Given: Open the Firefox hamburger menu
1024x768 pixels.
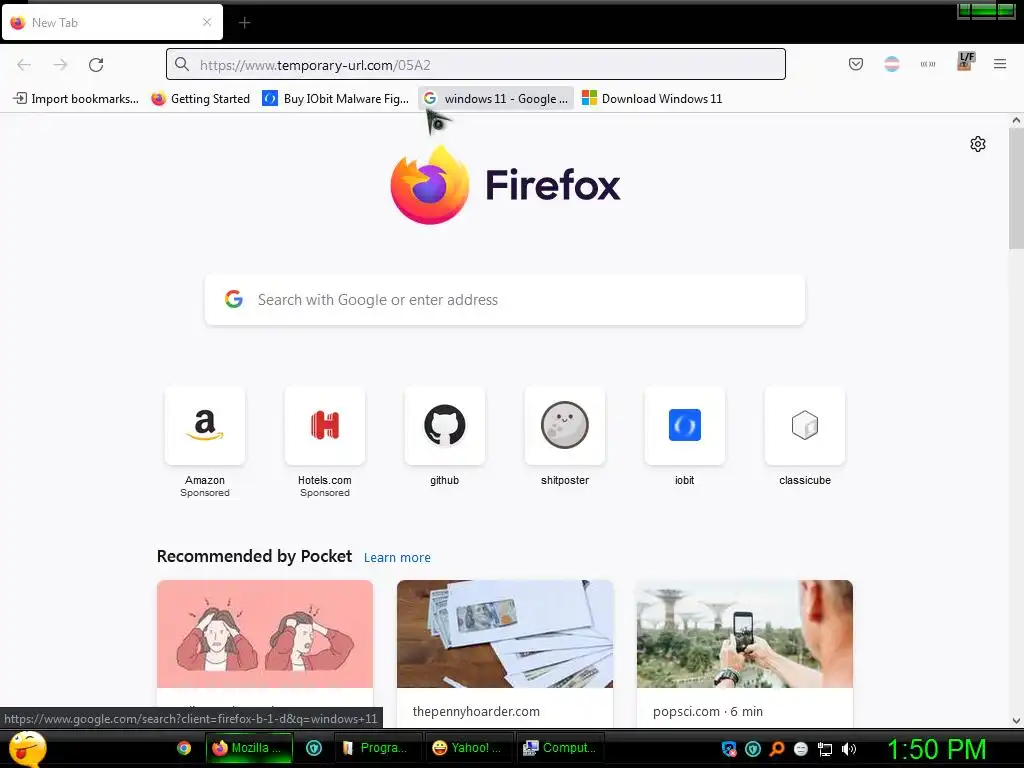Looking at the screenshot, I should coord(1000,64).
